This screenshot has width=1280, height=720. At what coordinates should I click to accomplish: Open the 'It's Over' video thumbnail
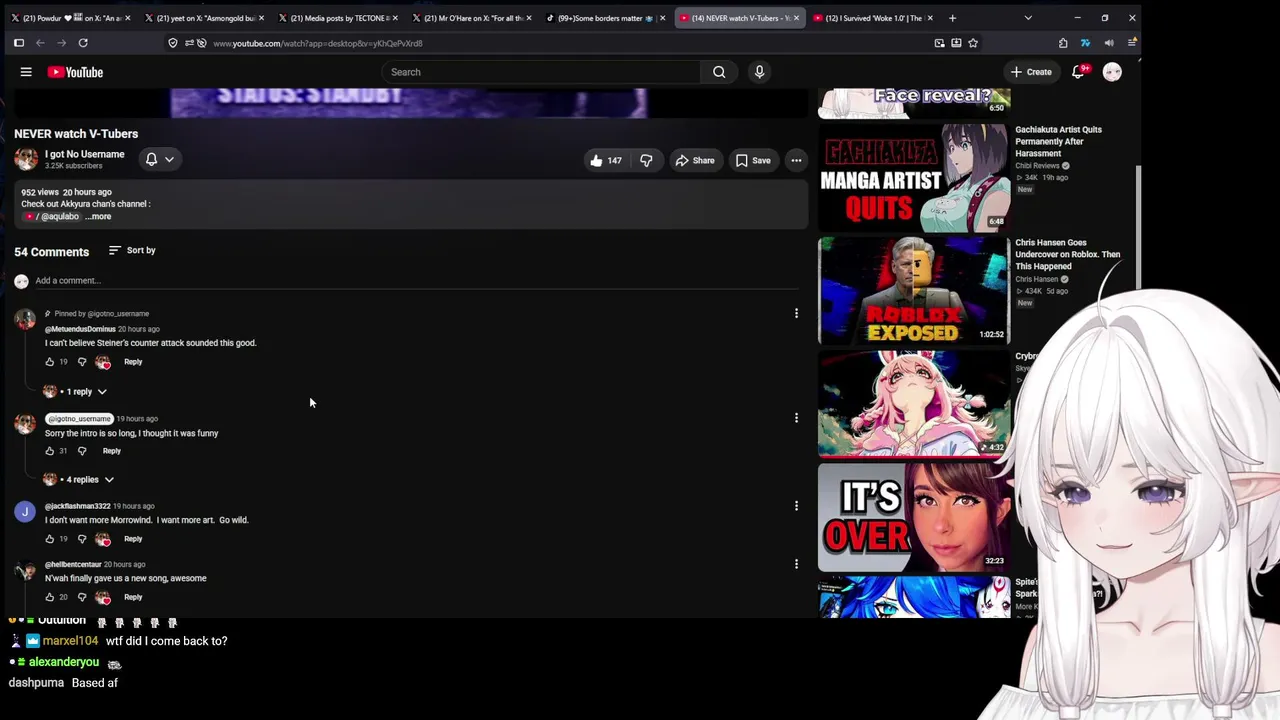coord(914,517)
